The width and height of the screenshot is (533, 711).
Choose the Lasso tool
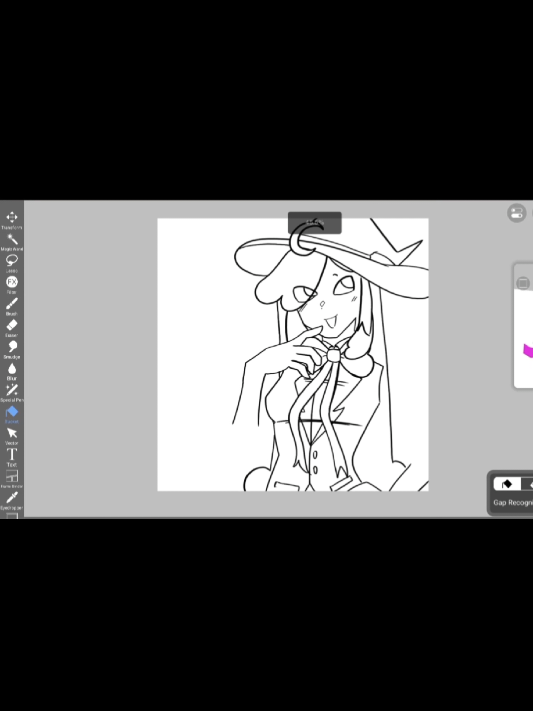(12, 263)
